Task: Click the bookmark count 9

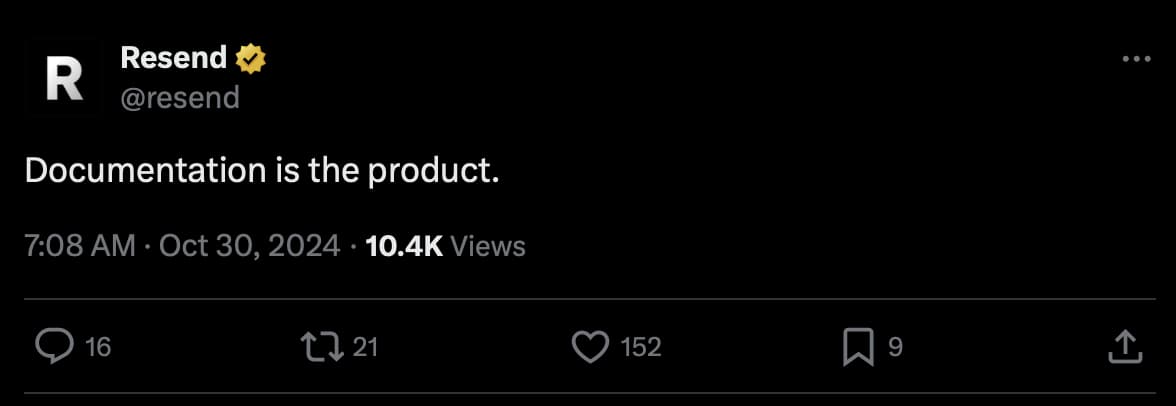Action: click(896, 347)
